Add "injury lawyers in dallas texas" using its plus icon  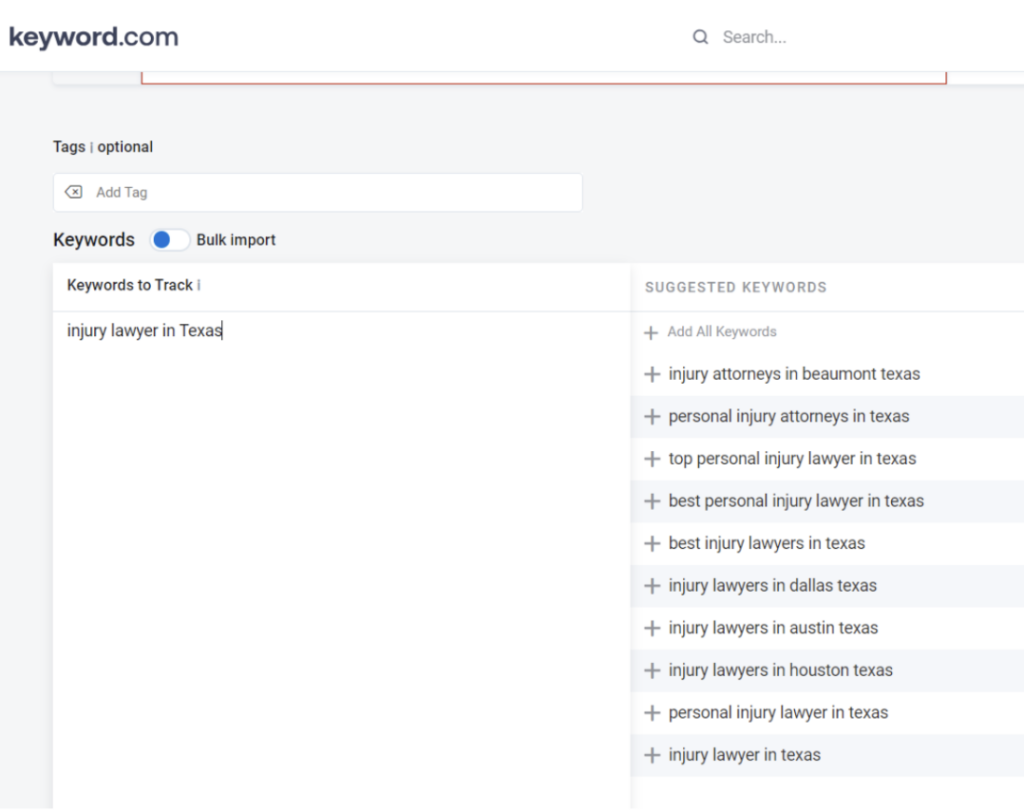pyautogui.click(x=649, y=585)
